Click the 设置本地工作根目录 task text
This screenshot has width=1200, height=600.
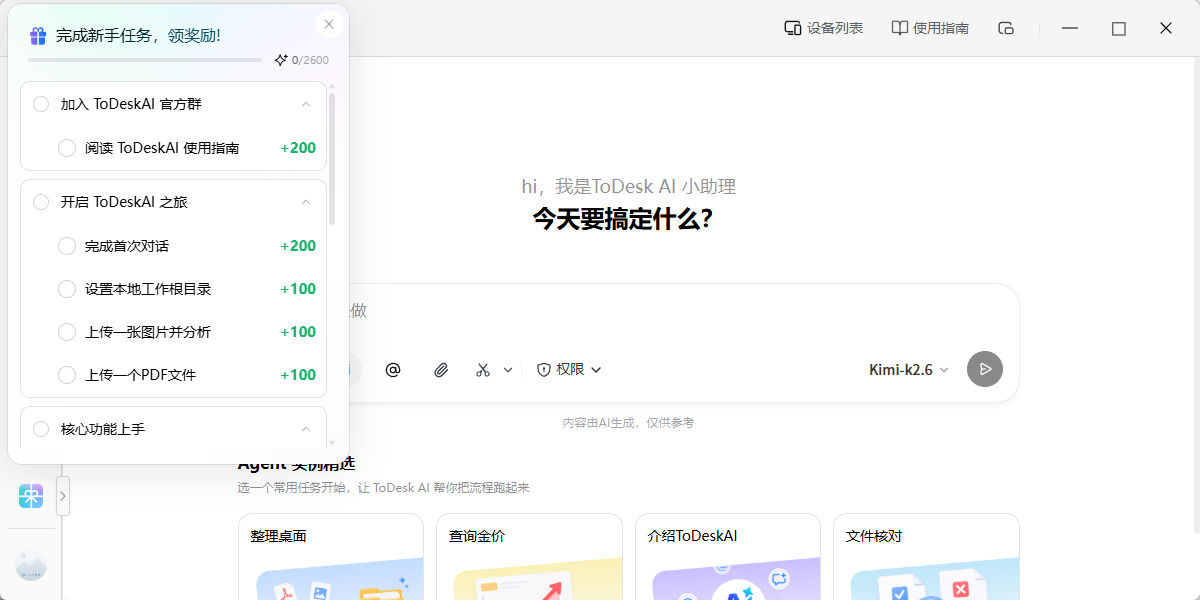click(148, 289)
